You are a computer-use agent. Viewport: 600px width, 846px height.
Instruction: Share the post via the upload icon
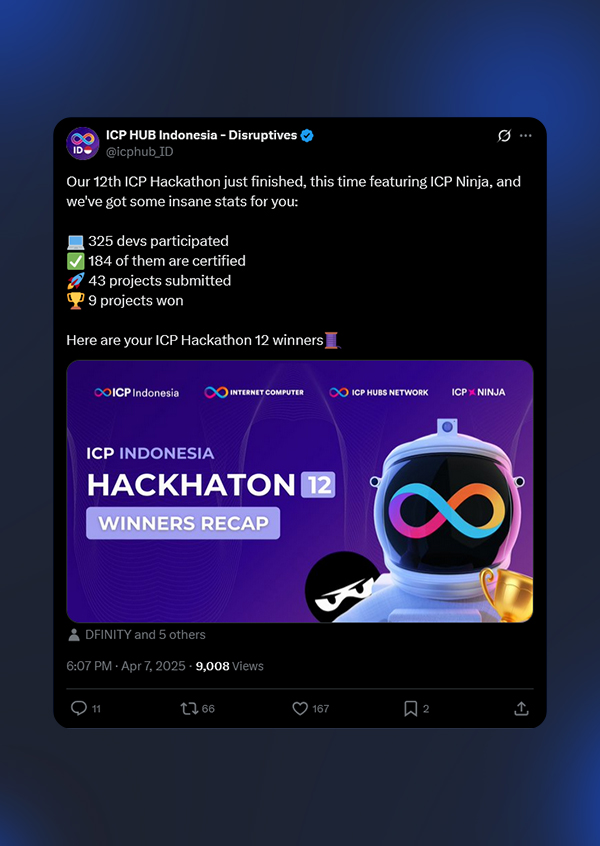[x=521, y=708]
